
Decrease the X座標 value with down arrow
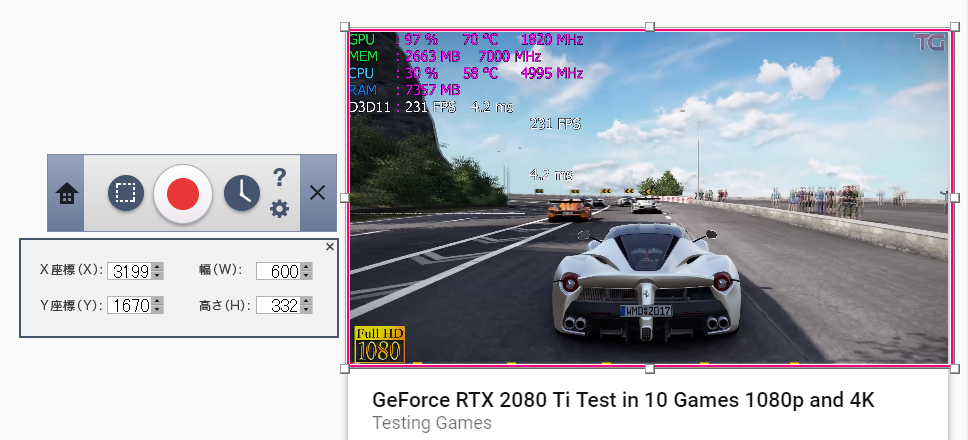pos(158,275)
